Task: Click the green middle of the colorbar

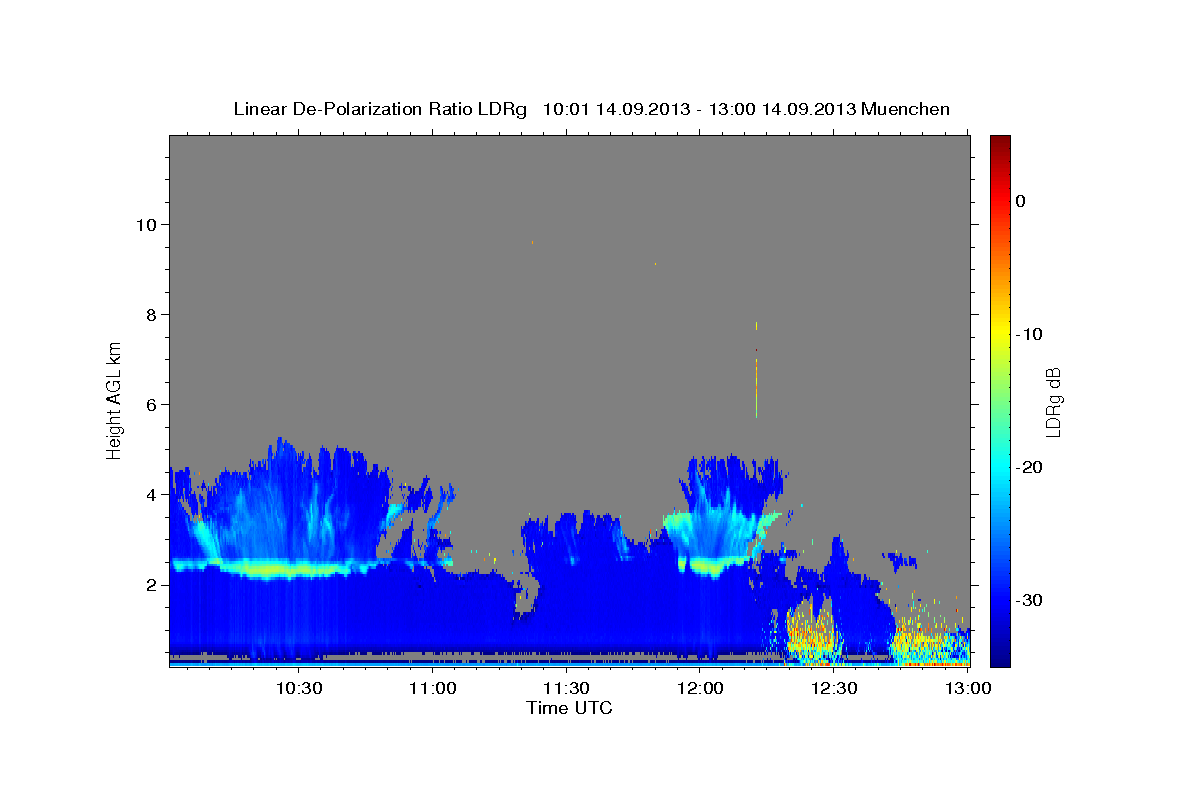Action: (x=1000, y=400)
